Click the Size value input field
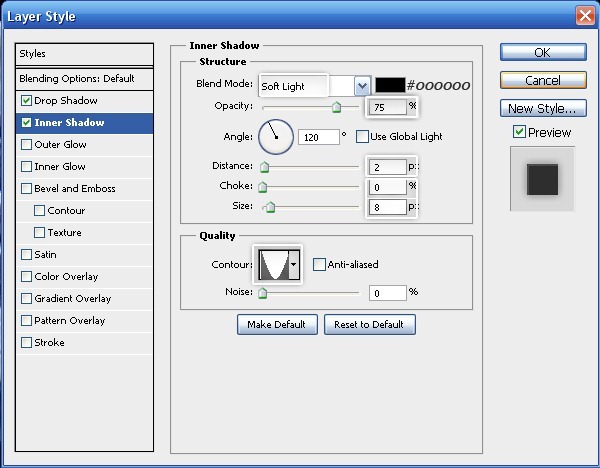Viewport: 600px width, 468px height. tap(388, 207)
